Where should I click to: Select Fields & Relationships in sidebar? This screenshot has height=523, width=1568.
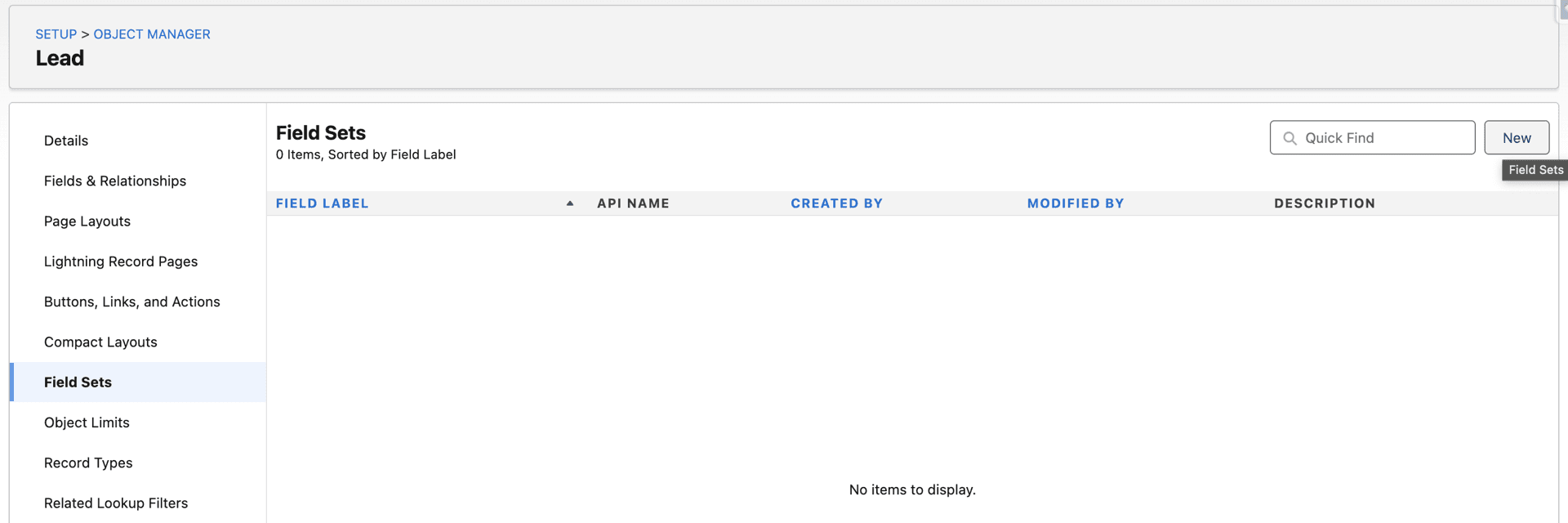tap(115, 181)
